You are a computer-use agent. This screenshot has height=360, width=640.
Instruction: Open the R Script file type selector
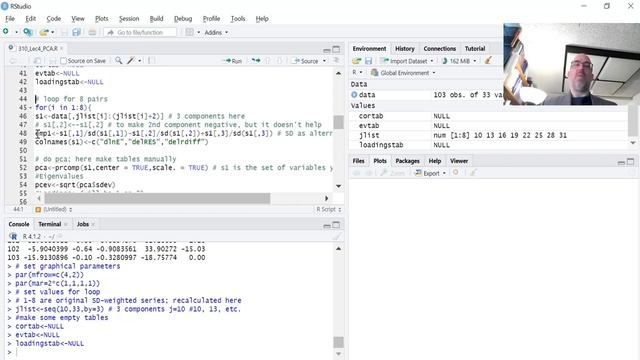point(329,209)
